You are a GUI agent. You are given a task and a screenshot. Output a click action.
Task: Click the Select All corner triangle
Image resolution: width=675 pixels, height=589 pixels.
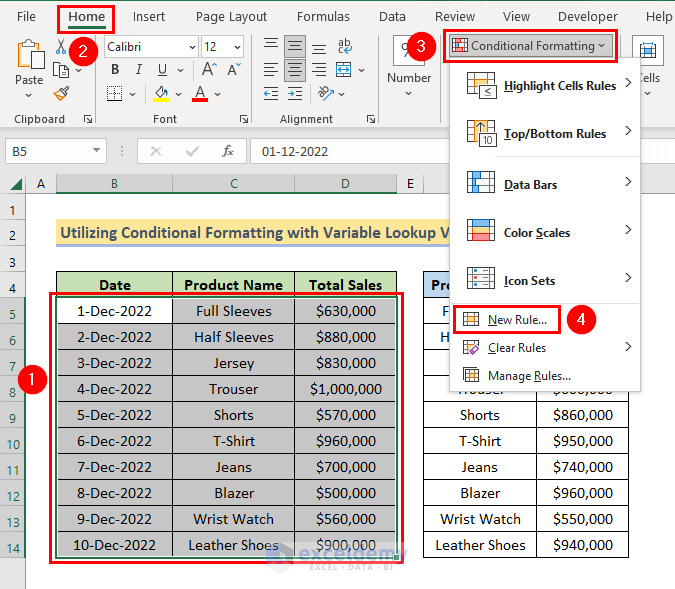16,184
